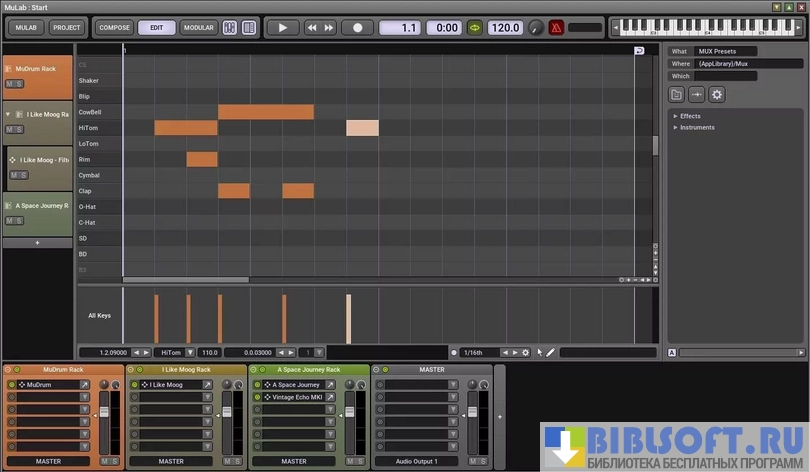The width and height of the screenshot is (810, 472).
Task: Click the red metronome icon
Action: 556,28
